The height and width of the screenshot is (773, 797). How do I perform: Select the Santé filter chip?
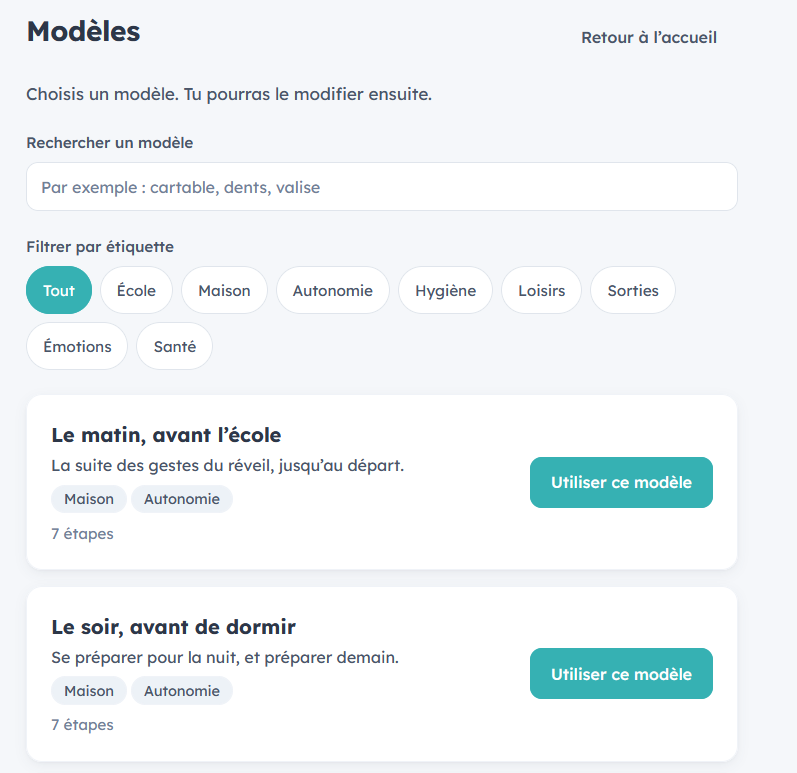174,346
